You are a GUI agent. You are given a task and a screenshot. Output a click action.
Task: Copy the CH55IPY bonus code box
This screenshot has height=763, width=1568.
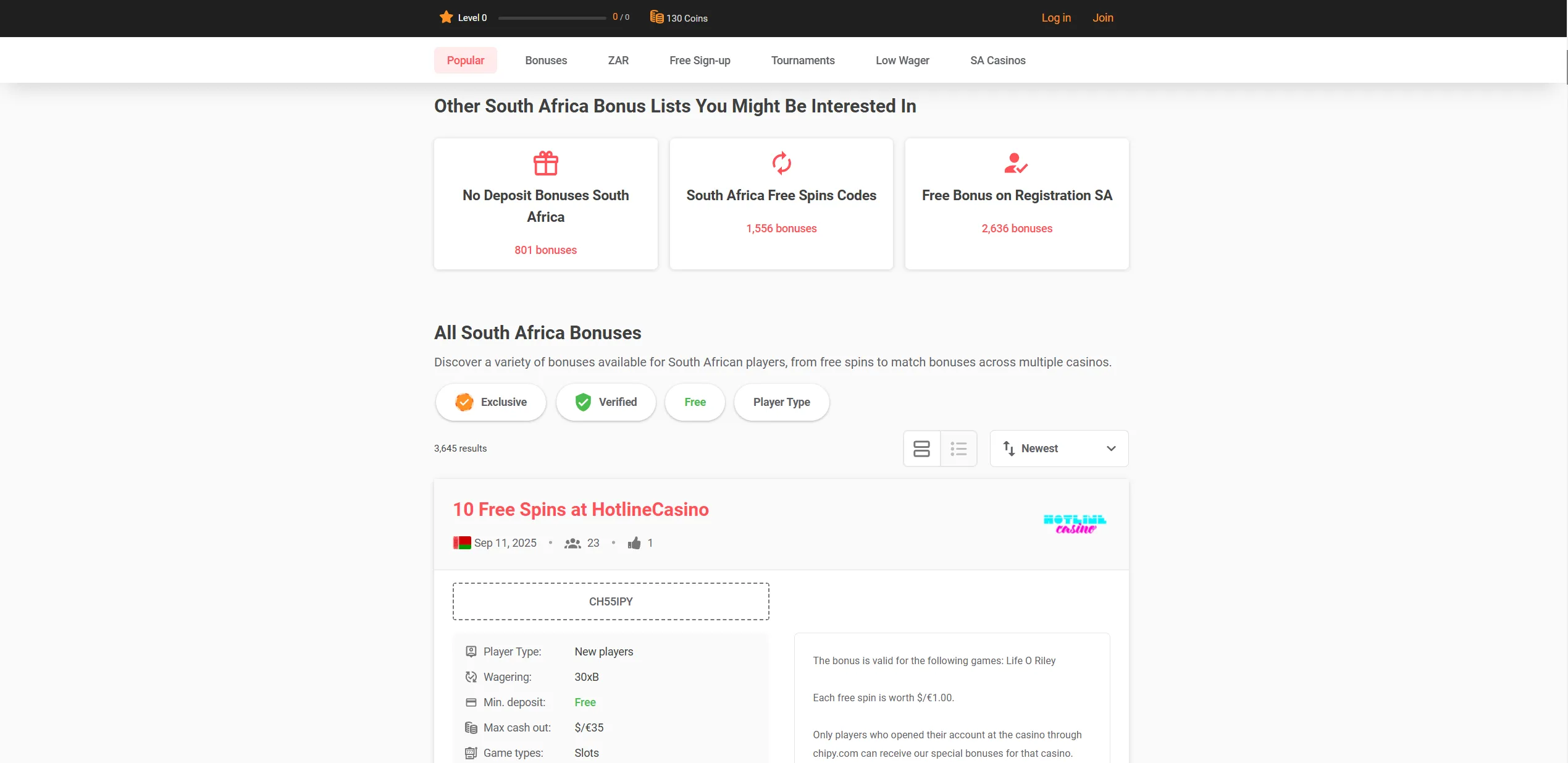click(x=611, y=602)
